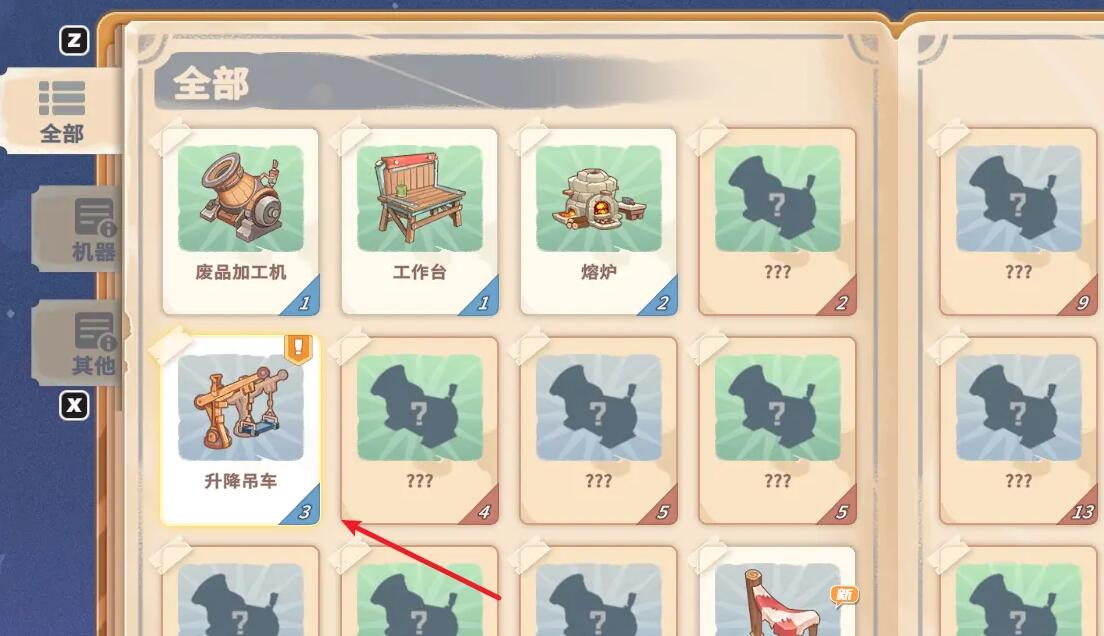This screenshot has height=636, width=1104.
Task: Switch to the 全部 sidebar tab
Action: click(62, 111)
